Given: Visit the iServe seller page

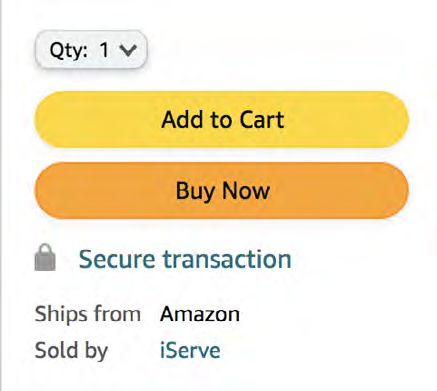Looking at the screenshot, I should click(x=190, y=350).
